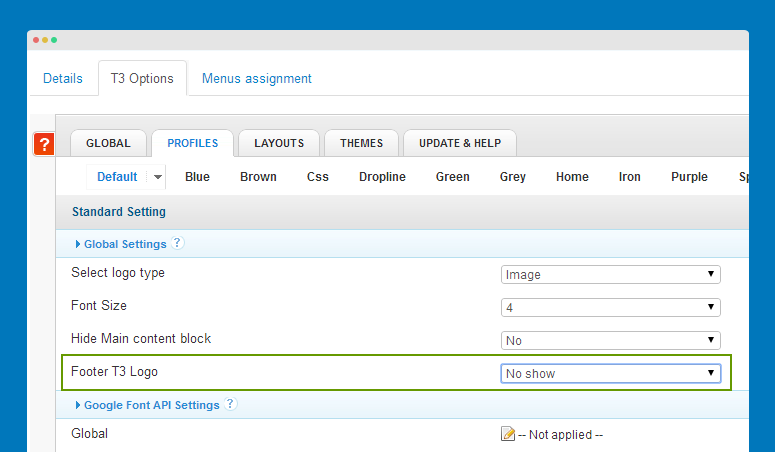Select the Default profile
Viewport: 775px width, 452px height.
tap(117, 177)
